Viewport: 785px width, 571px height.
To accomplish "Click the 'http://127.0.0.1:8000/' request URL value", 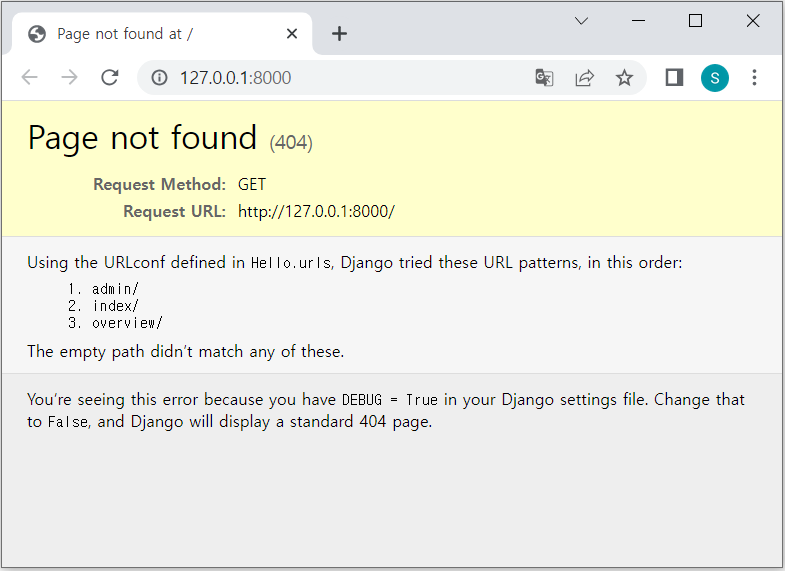I will pyautogui.click(x=316, y=211).
